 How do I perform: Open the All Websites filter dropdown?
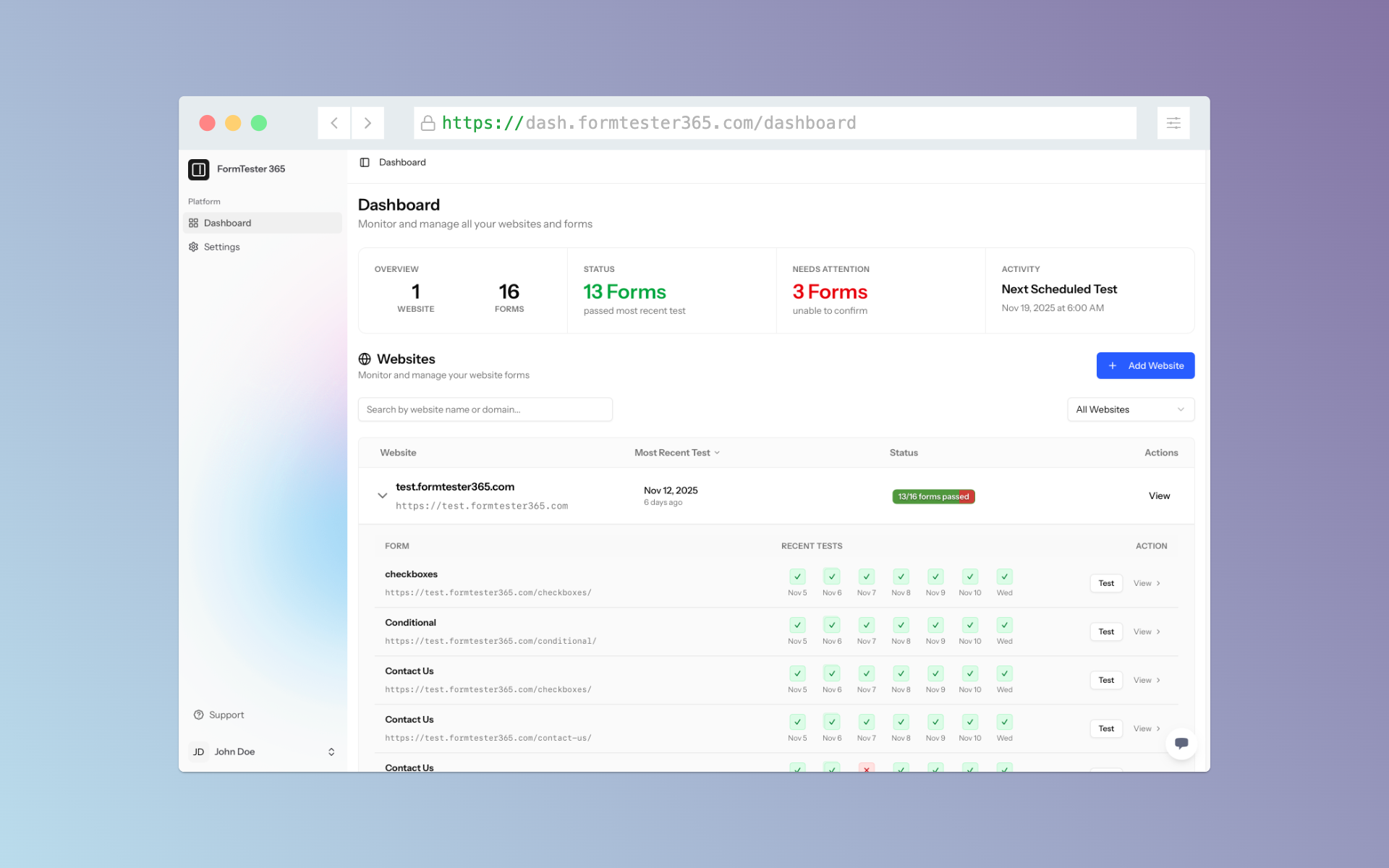click(x=1130, y=409)
